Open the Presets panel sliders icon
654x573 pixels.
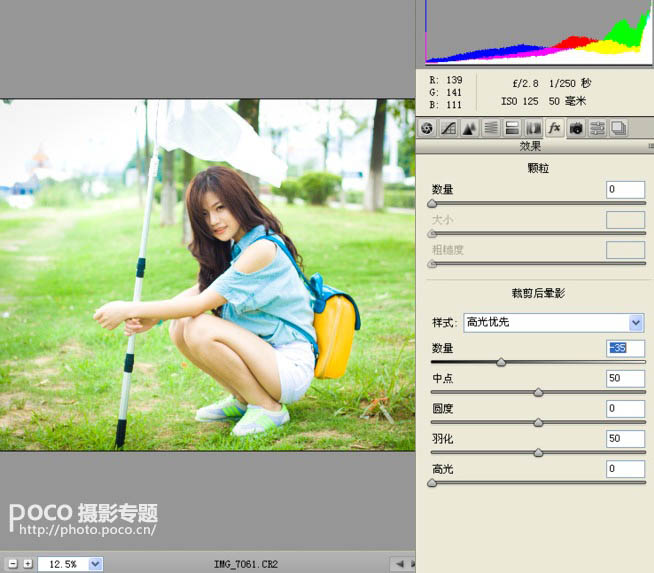pyautogui.click(x=597, y=128)
